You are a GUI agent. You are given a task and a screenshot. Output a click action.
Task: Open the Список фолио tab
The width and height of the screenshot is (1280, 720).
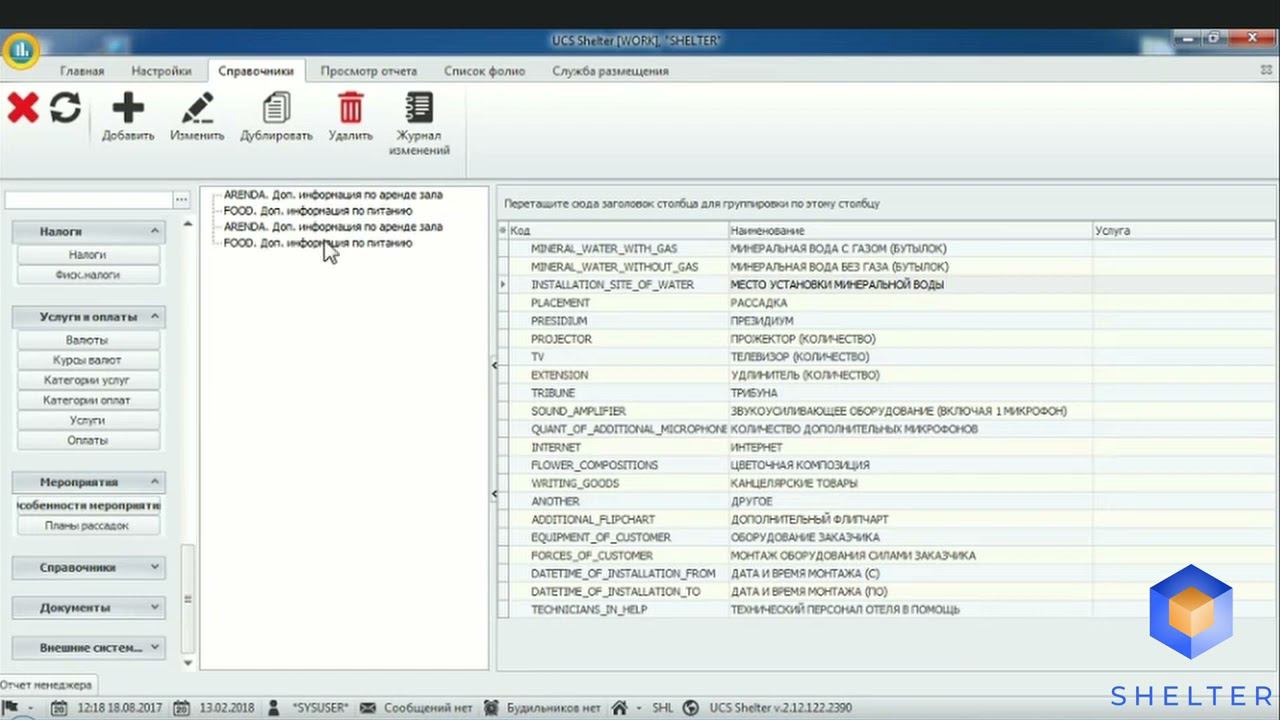point(484,71)
